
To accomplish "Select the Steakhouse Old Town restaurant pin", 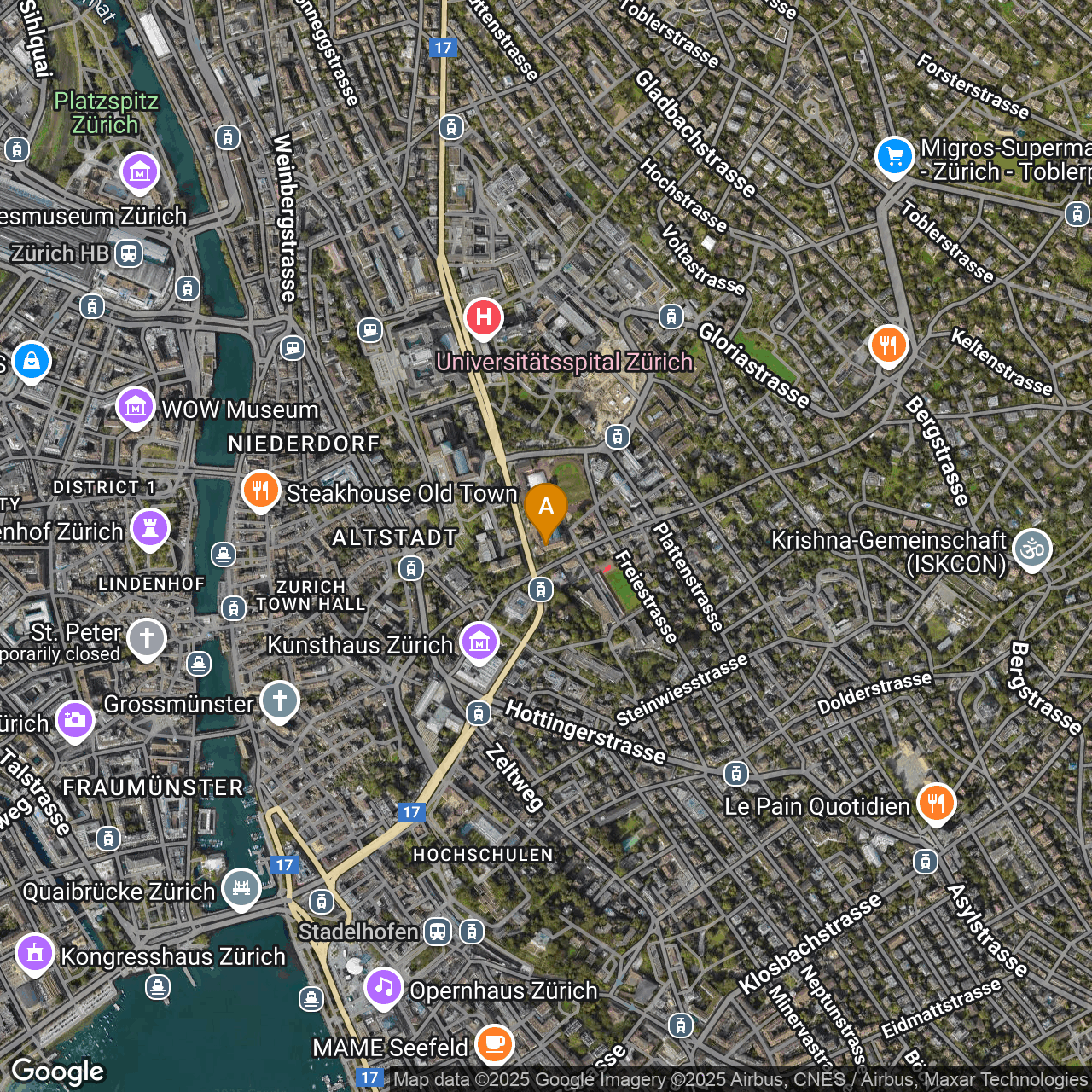I will pos(261,491).
